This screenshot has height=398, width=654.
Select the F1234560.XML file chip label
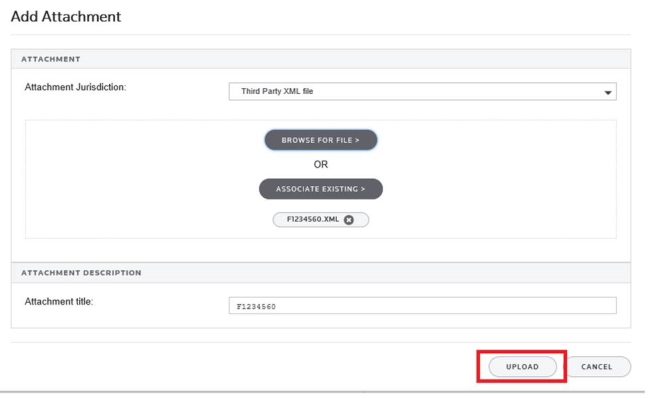click(313, 219)
